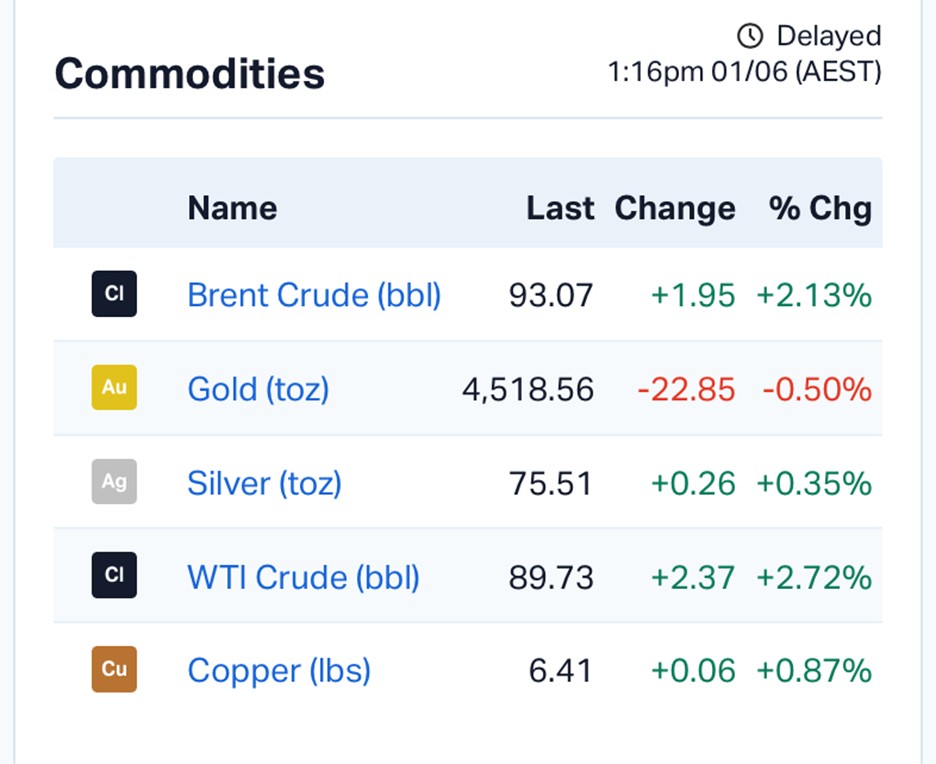Open the Gold (toz) link
936x764 pixels.
point(258,389)
